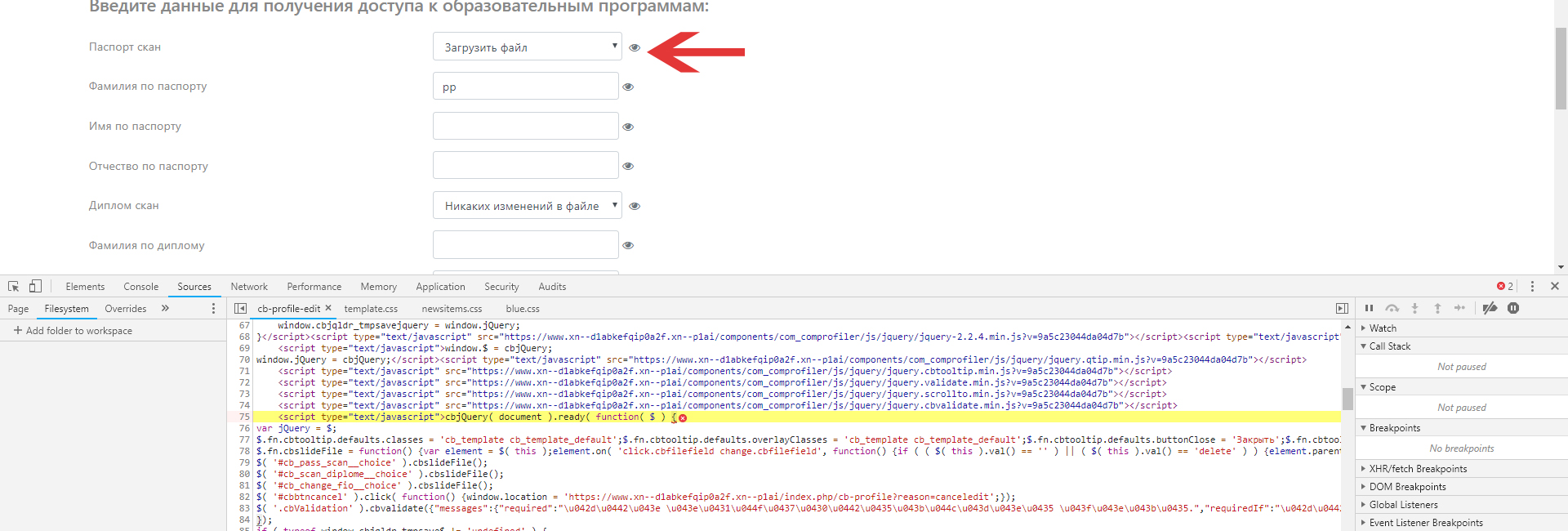Open DevTools customize three-dot menu
Screen dimensions: 1568x531
coord(1532,287)
